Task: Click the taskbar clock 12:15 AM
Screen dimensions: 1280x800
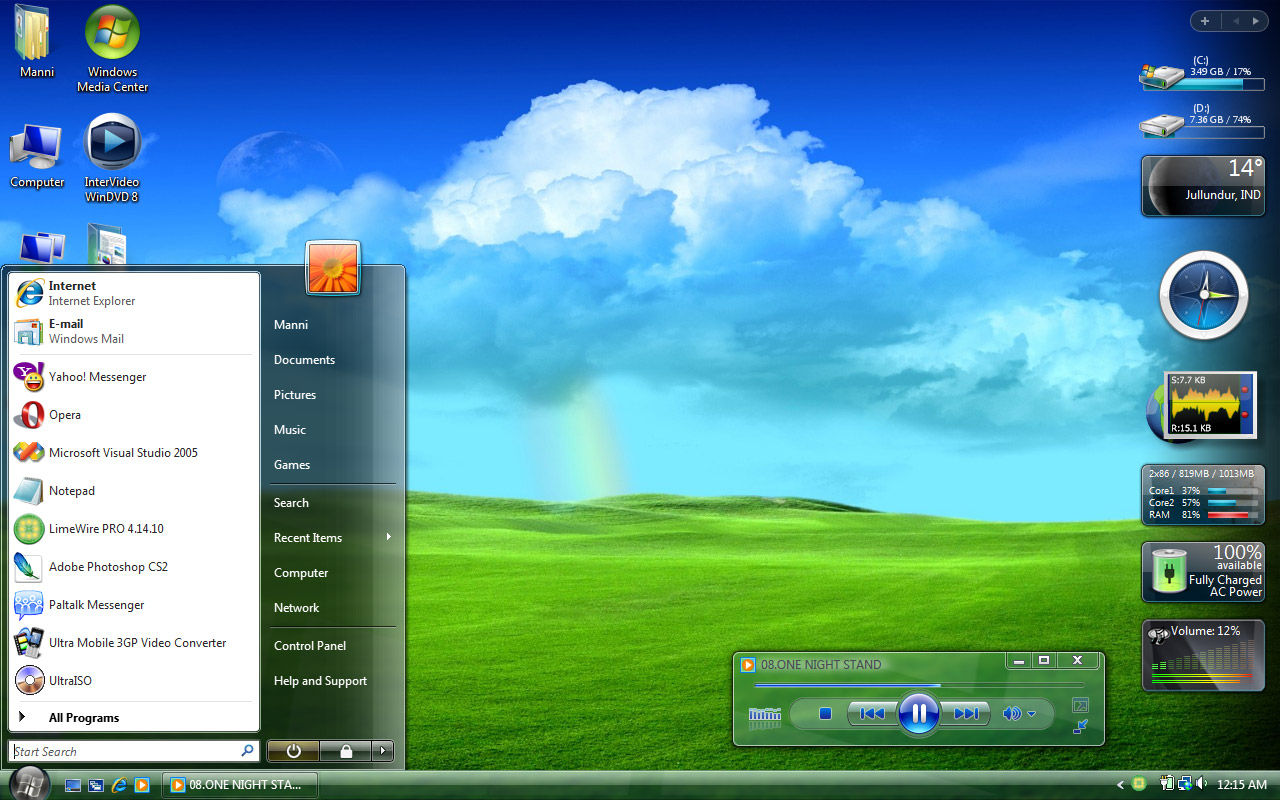Action: click(1242, 785)
